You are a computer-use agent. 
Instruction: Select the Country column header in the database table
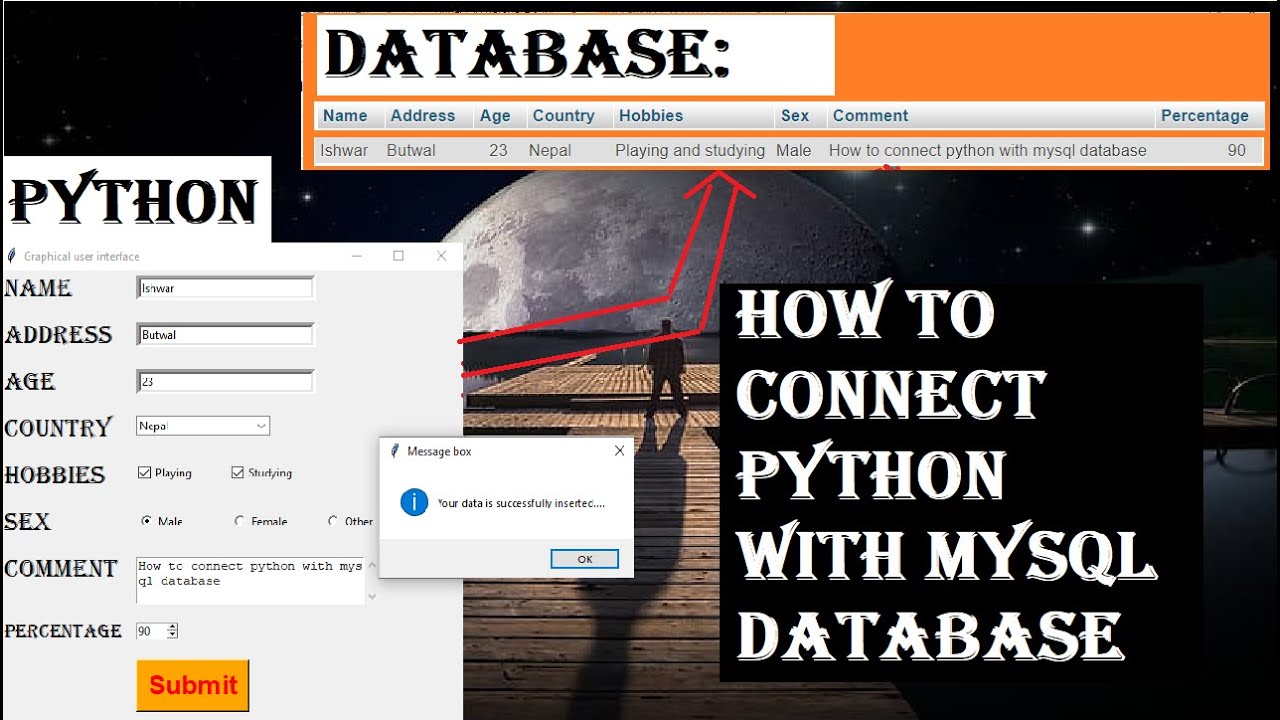tap(564, 116)
